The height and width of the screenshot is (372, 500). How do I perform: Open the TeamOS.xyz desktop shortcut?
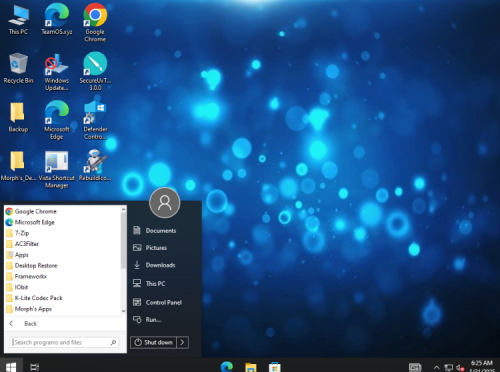click(x=57, y=19)
